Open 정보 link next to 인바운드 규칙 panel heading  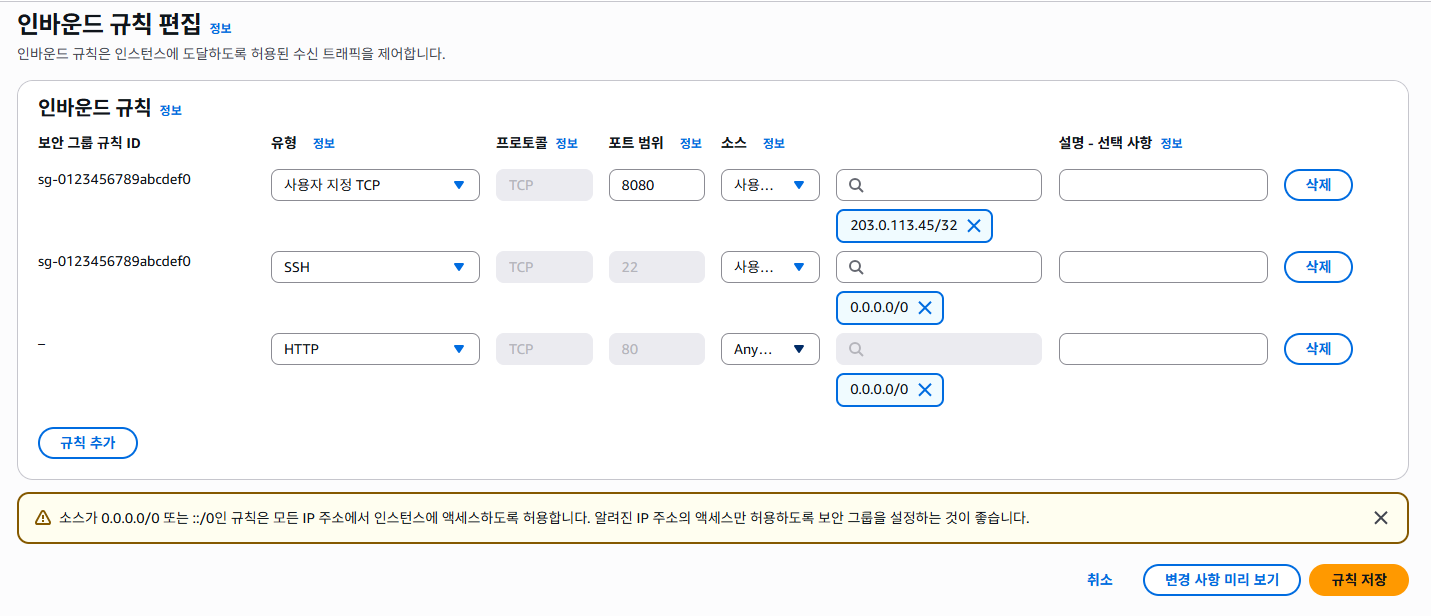171,111
